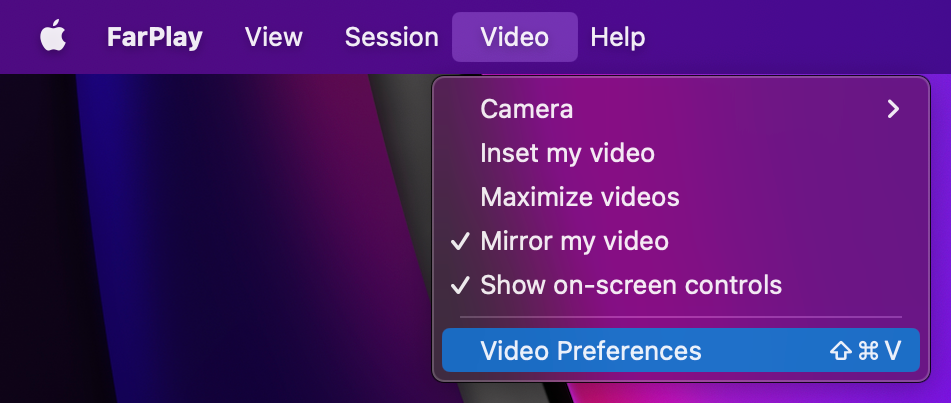Disable Mirror my video

point(574,242)
